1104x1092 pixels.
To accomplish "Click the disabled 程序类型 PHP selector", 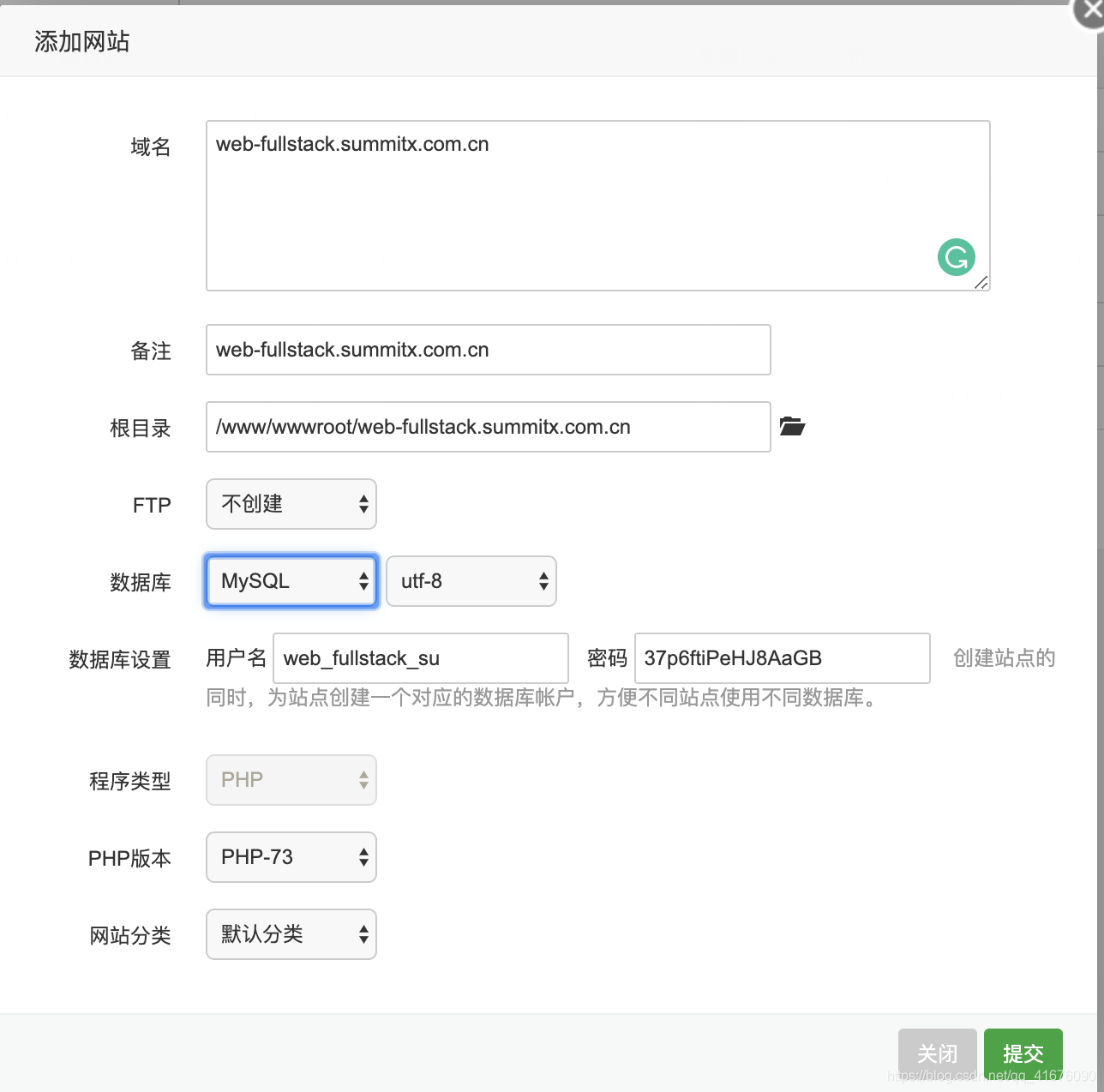I will coord(291,780).
